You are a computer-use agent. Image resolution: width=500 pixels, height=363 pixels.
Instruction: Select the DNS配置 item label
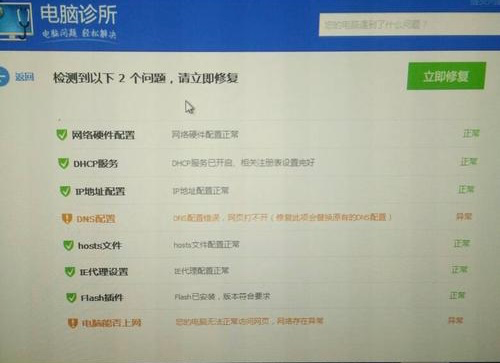click(x=96, y=219)
